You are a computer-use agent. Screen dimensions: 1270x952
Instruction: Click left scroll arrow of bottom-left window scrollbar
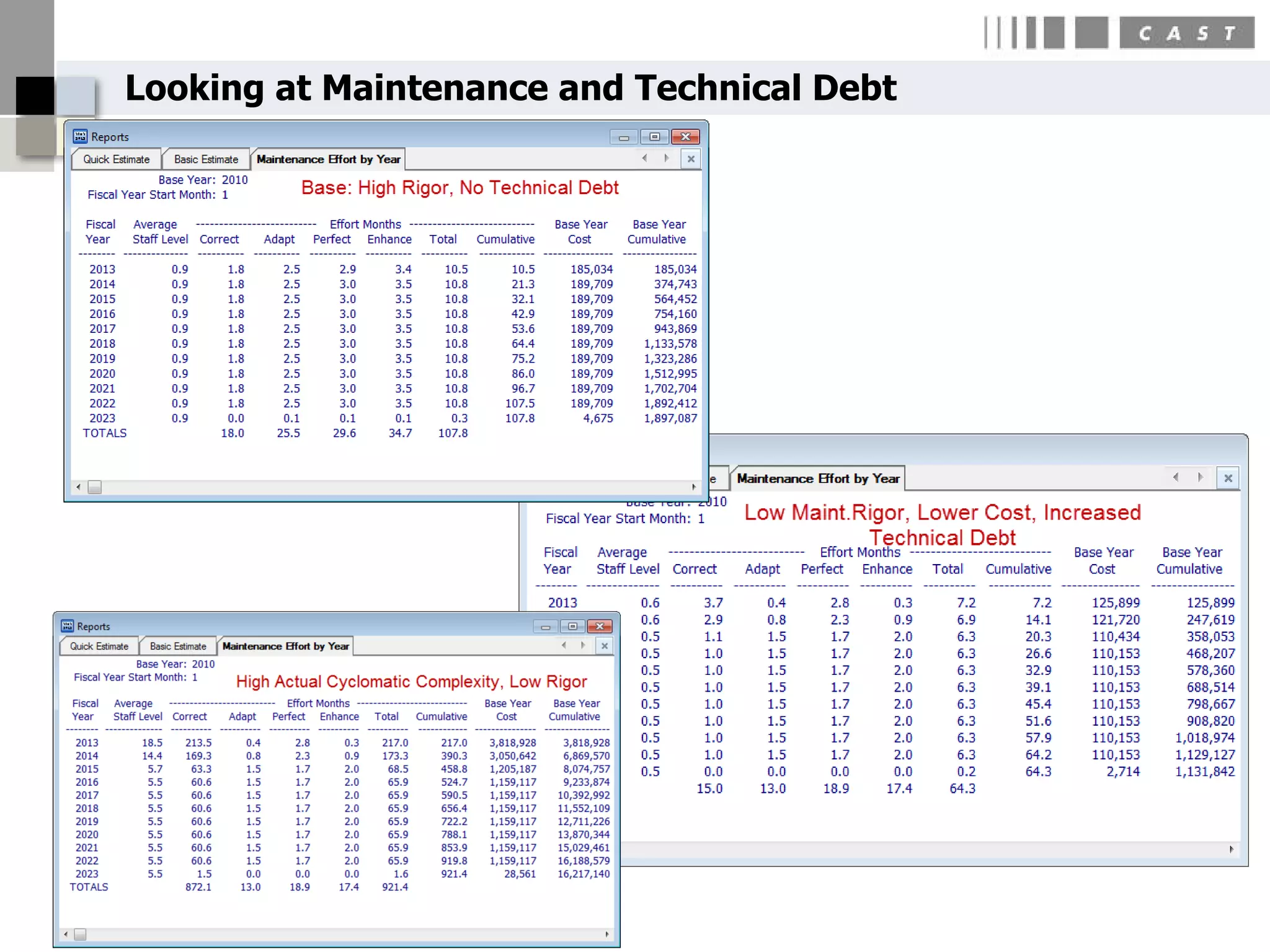pyautogui.click(x=66, y=934)
